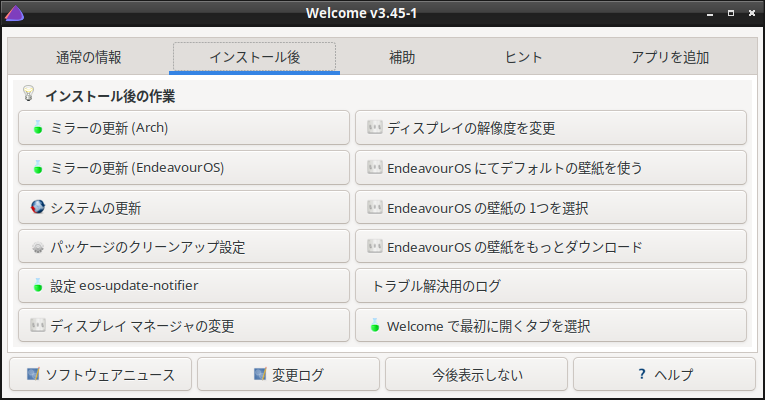The image size is (765, 400).
Task: Minimize the Welcome window
Action: (710, 14)
